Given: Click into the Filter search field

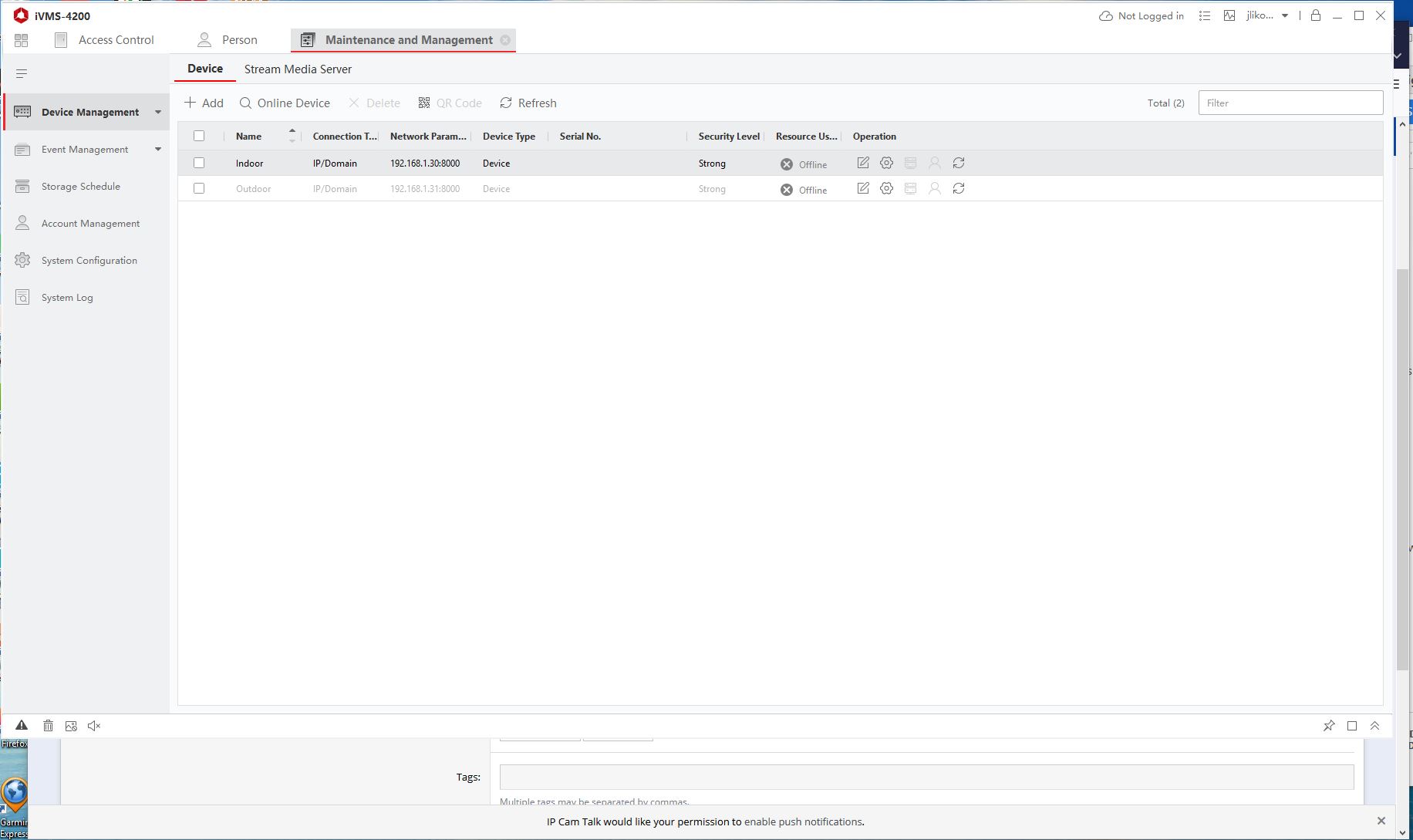Looking at the screenshot, I should (x=1290, y=103).
